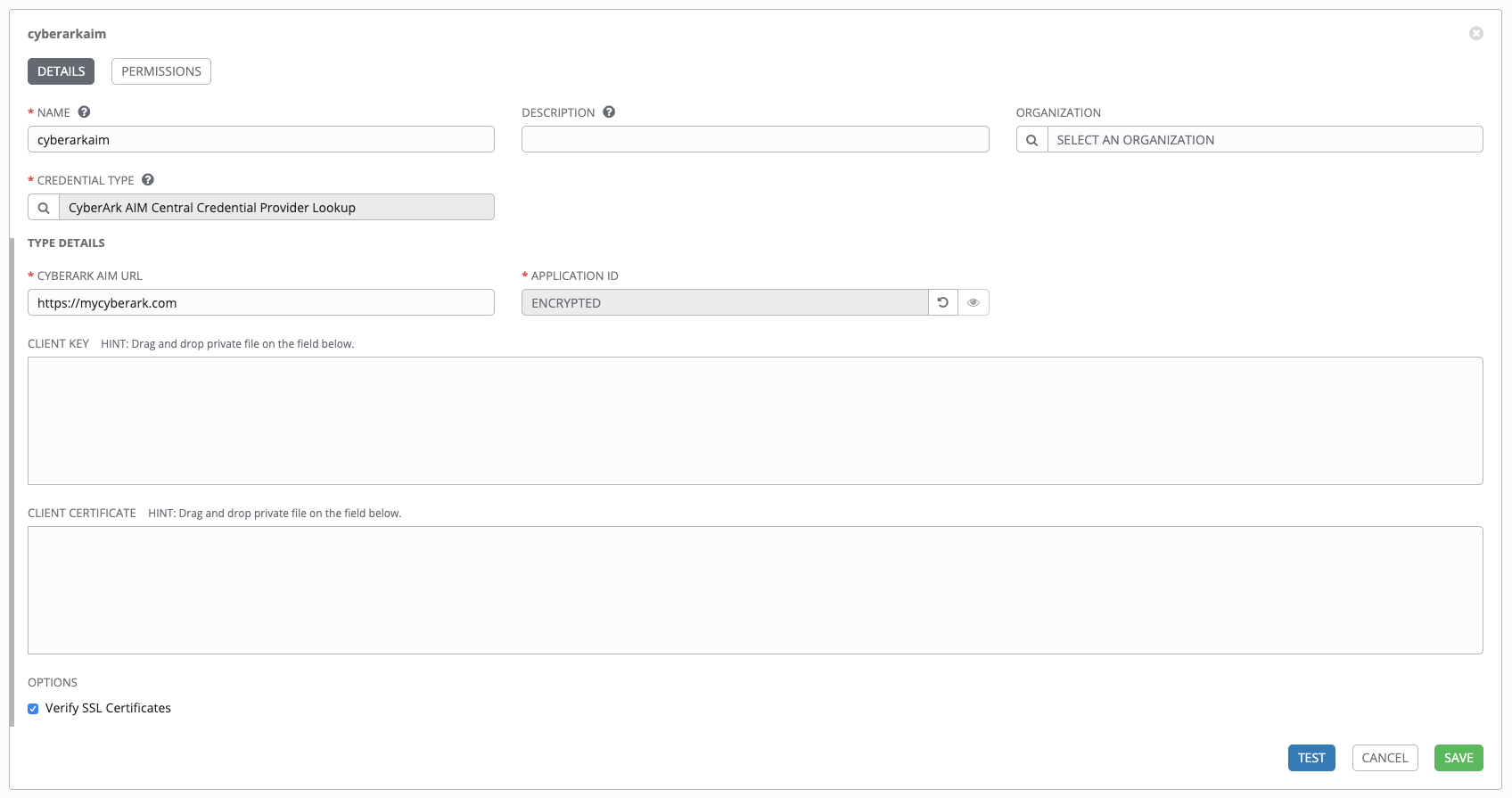Click the encrypted Application ID field
This screenshot has height=798, width=1512.
pyautogui.click(x=725, y=303)
